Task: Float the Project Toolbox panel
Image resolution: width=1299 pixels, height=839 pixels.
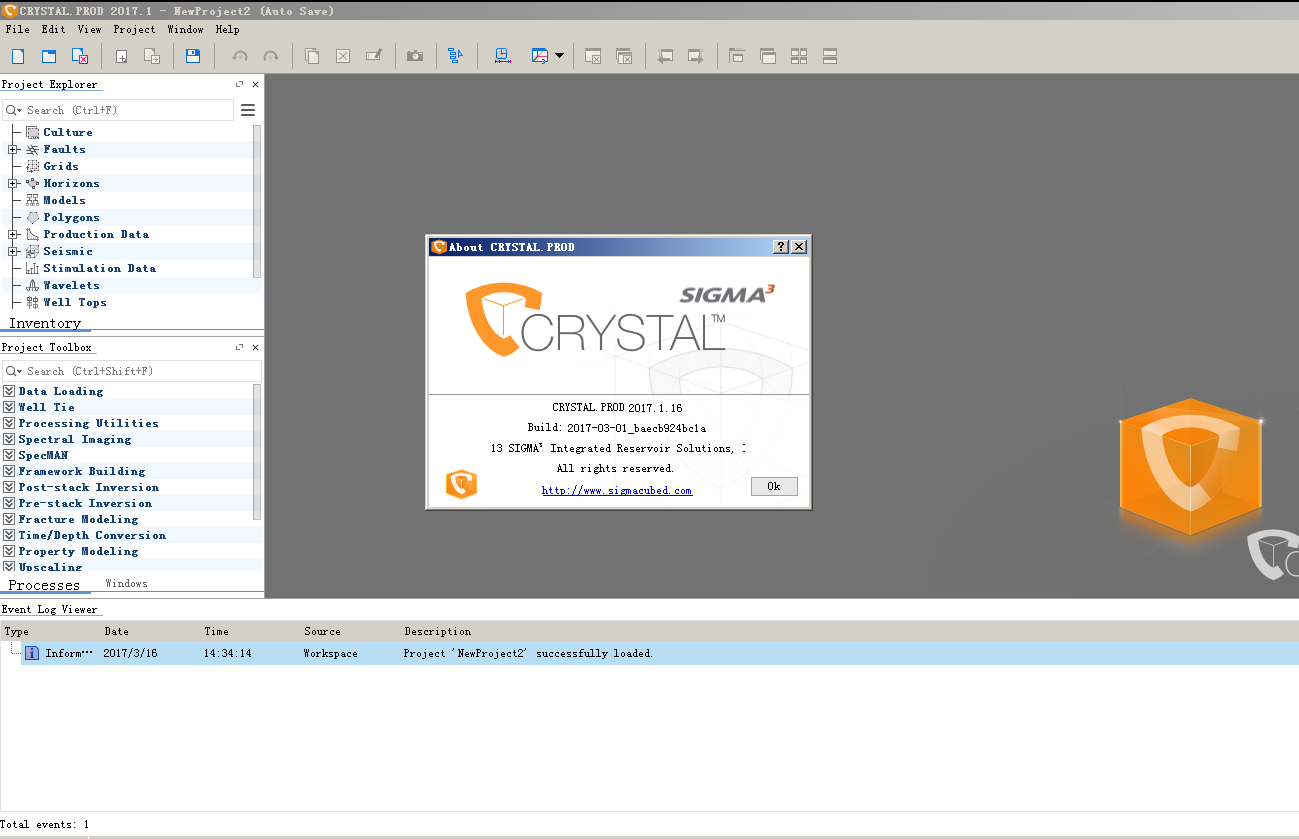Action: pos(240,348)
